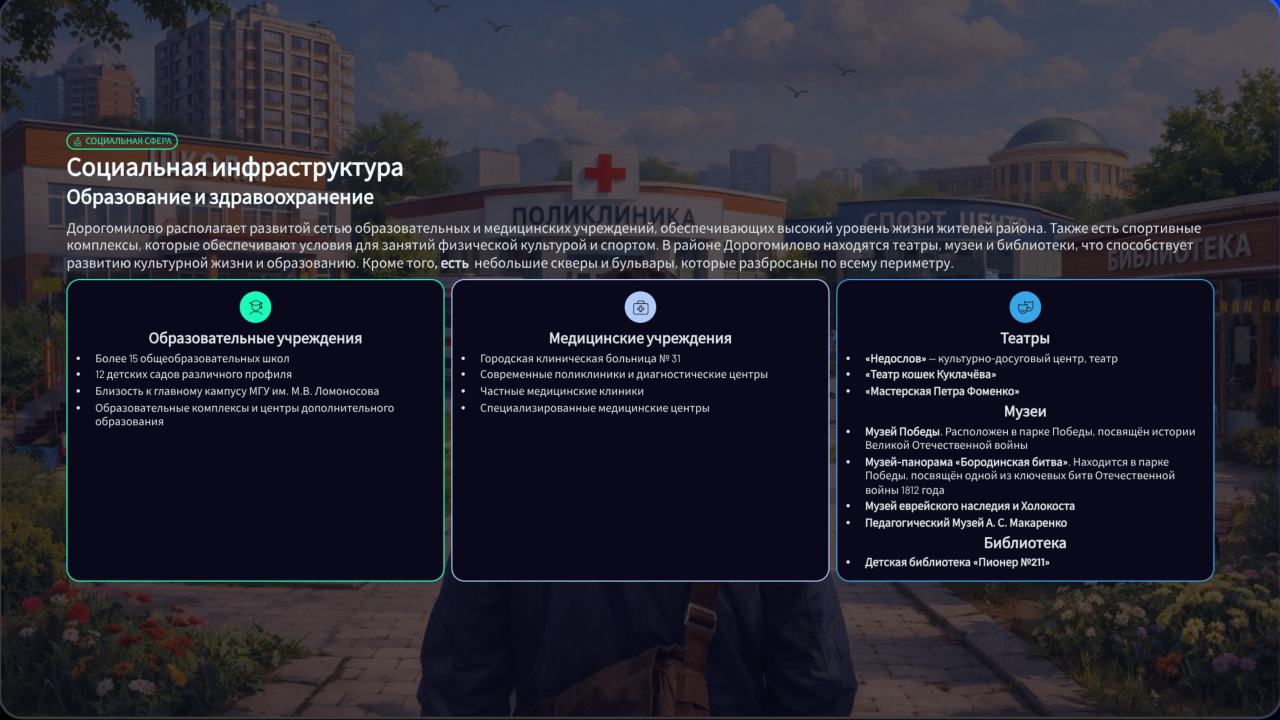Image resolution: width=1280 pixels, height=720 pixels.
Task: Select the heading «Образовательные учреждения»
Action: click(255, 338)
